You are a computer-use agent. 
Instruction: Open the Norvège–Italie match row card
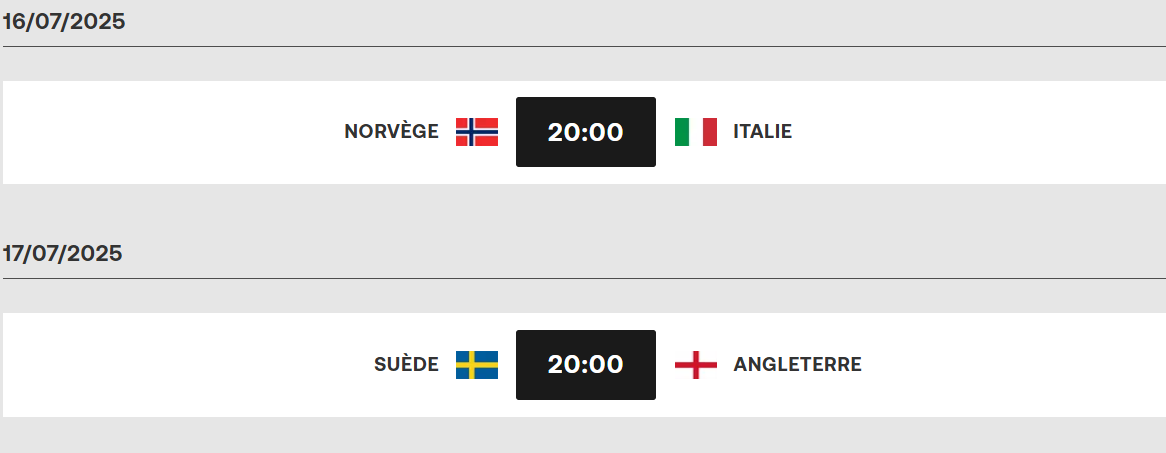[584, 132]
